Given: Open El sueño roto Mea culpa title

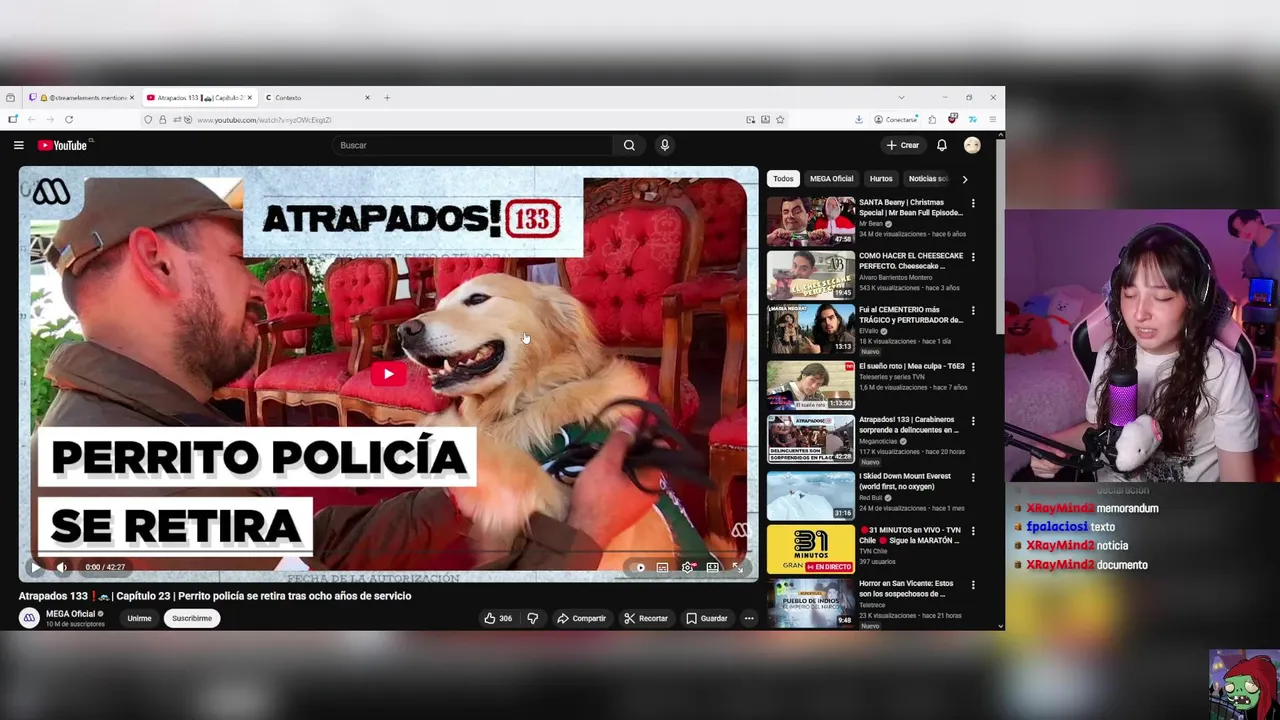Looking at the screenshot, I should point(912,366).
